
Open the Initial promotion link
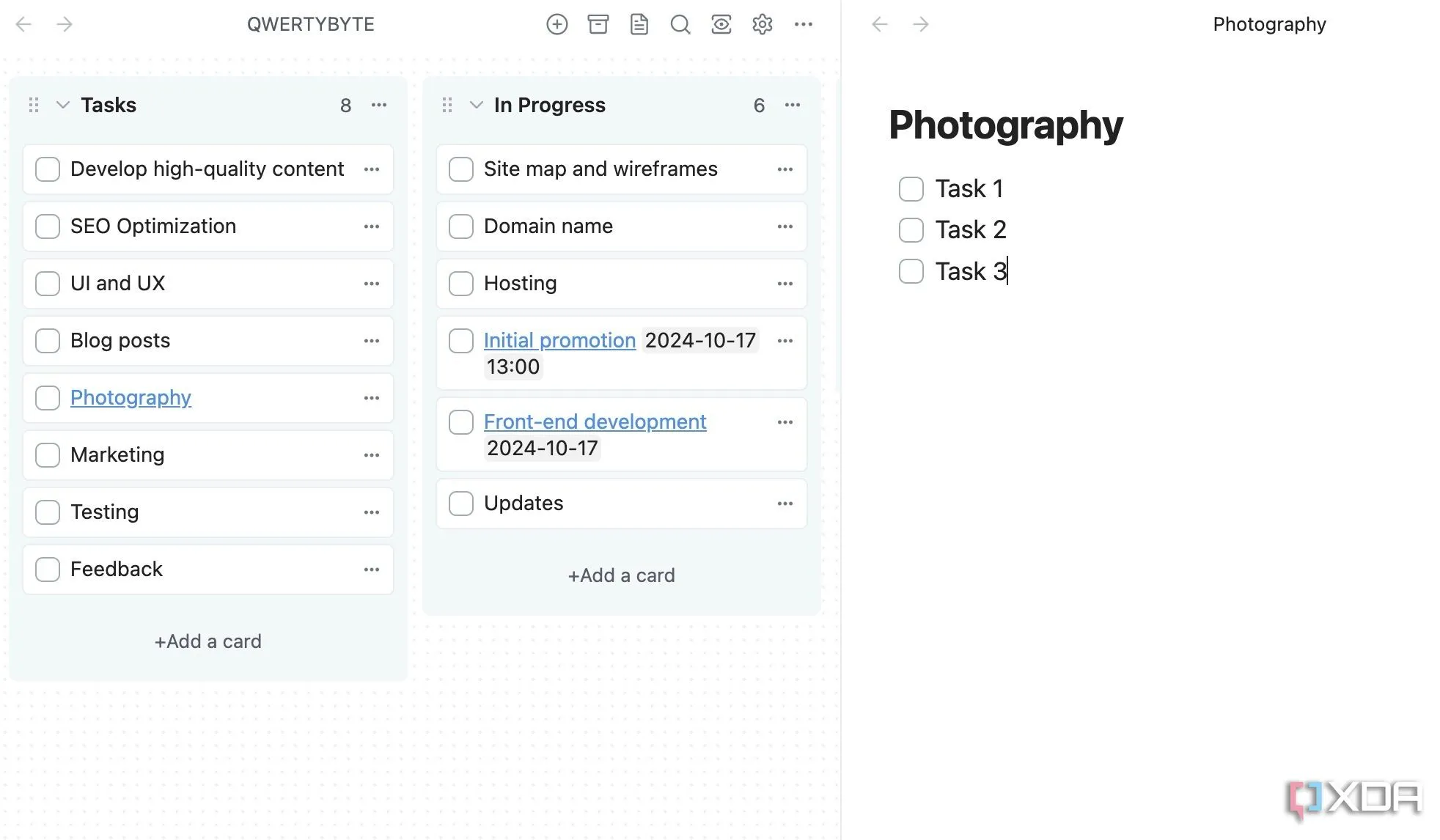(559, 341)
